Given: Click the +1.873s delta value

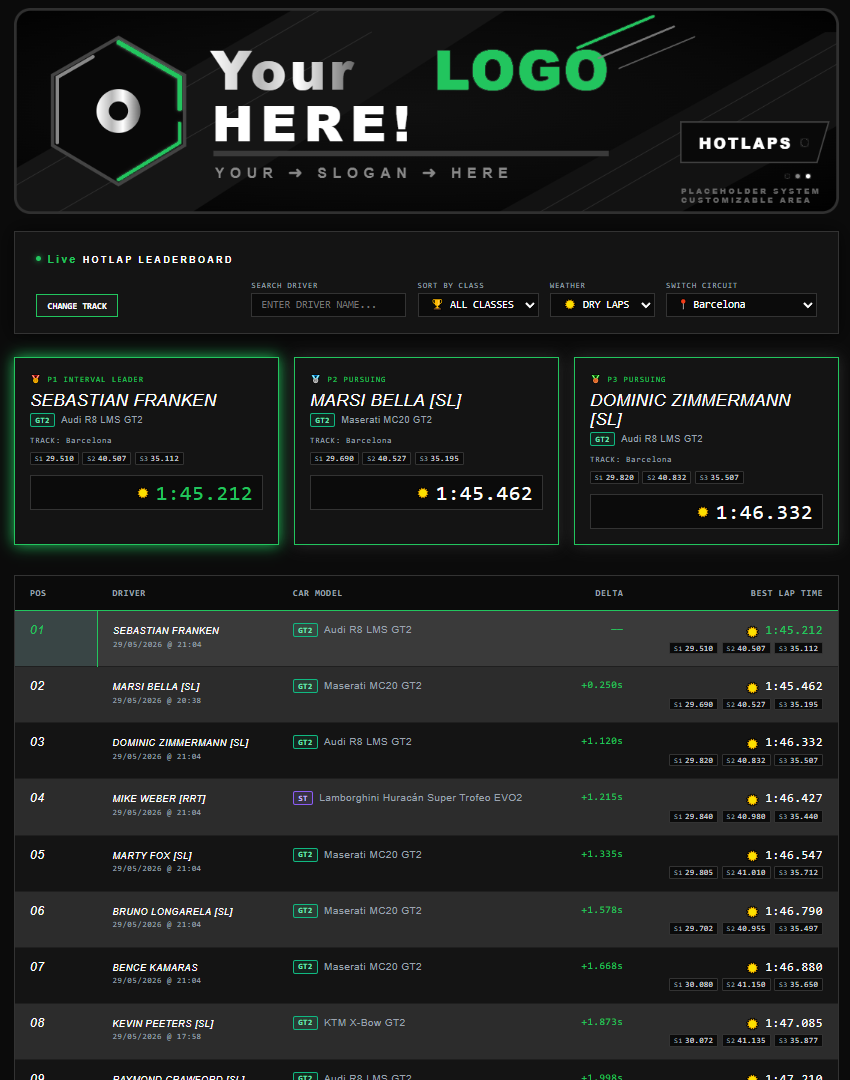Looking at the screenshot, I should [x=602, y=1022].
